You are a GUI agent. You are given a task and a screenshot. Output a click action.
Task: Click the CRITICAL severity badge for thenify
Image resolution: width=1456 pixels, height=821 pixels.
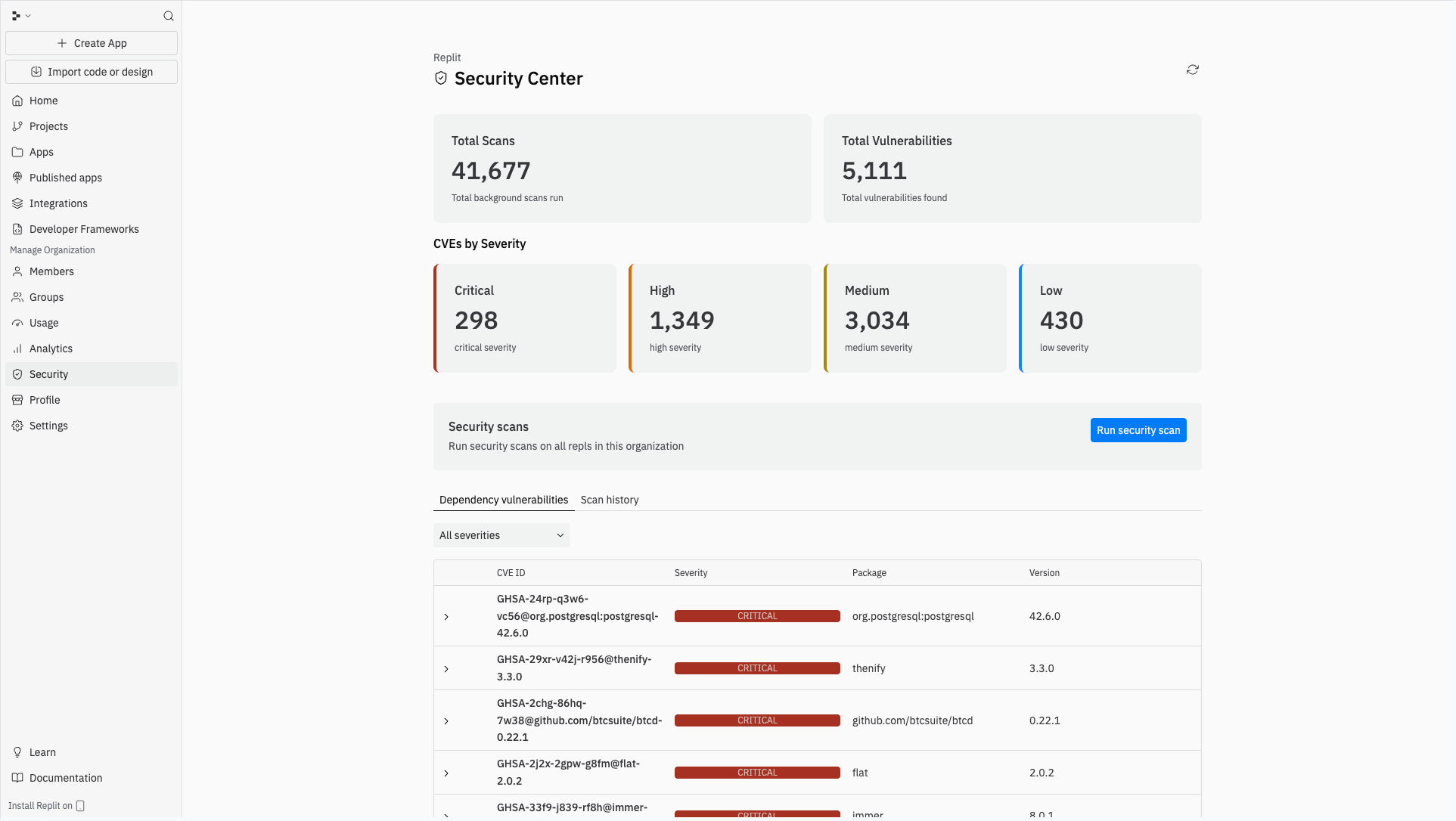[x=756, y=668]
